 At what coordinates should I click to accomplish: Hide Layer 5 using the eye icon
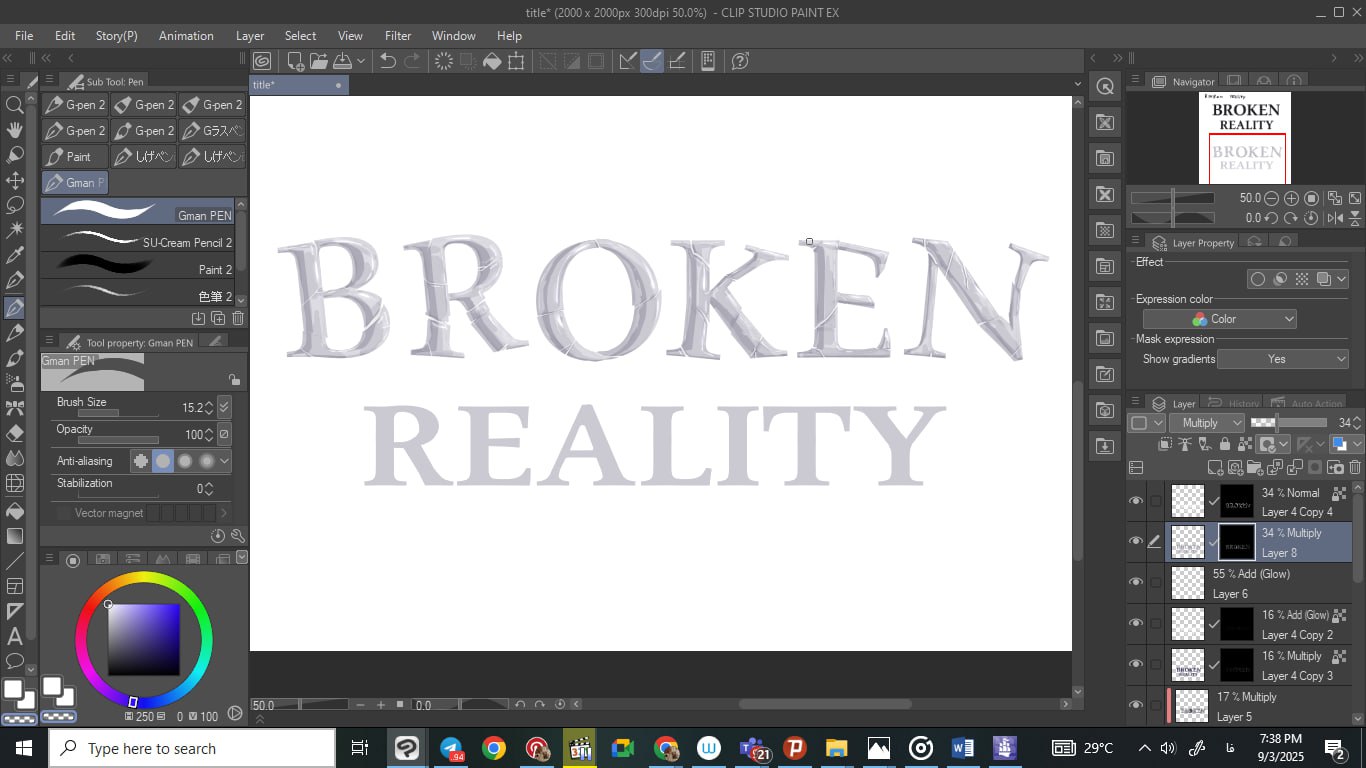(x=1136, y=706)
